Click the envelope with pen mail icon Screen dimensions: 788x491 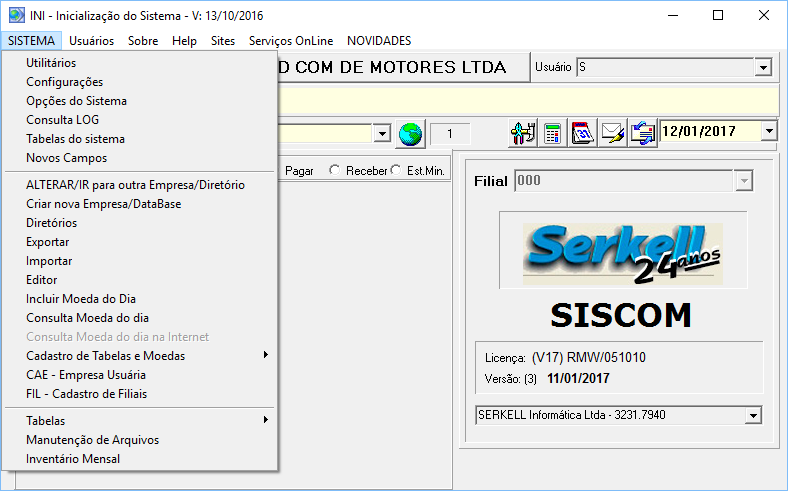click(612, 133)
